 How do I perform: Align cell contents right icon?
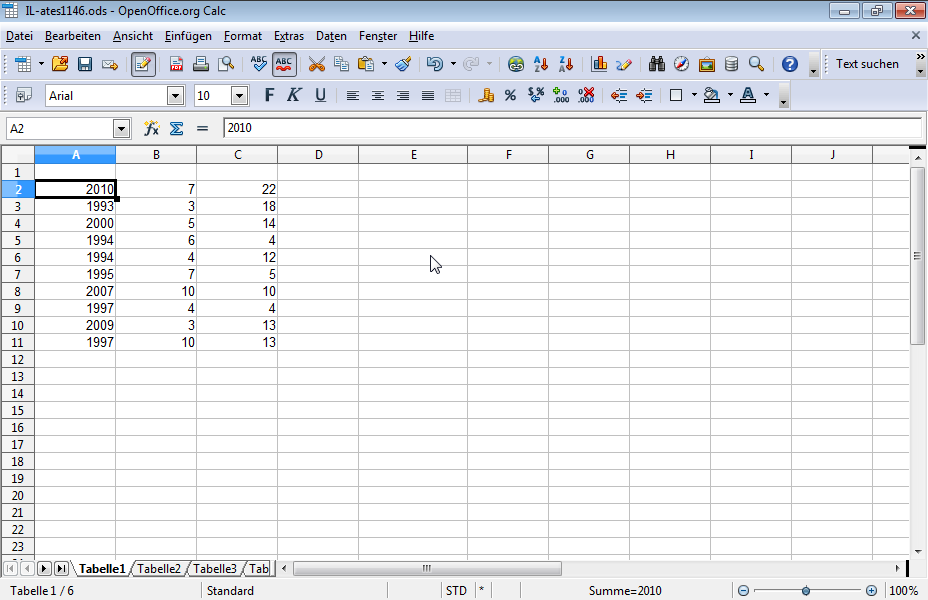[403, 95]
